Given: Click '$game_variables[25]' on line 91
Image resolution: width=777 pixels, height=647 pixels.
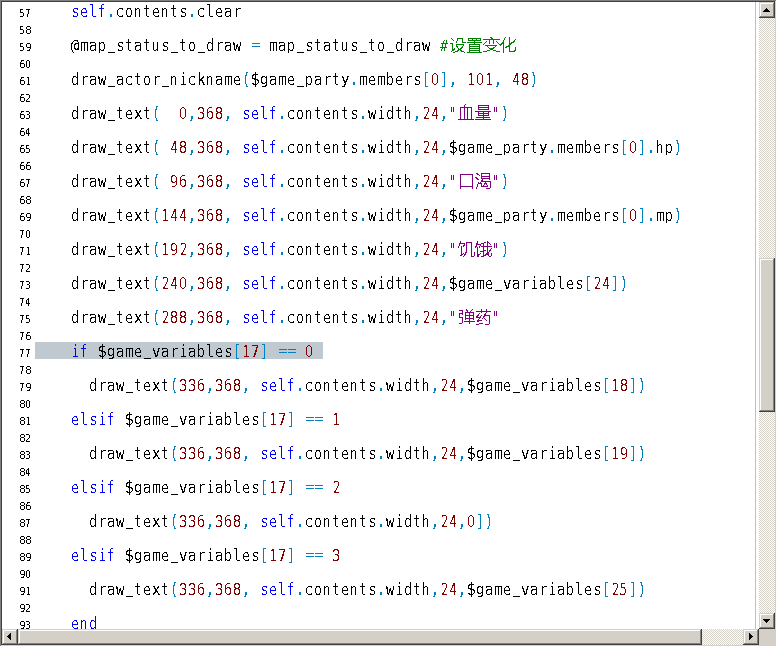Looking at the screenshot, I should 552,590.
